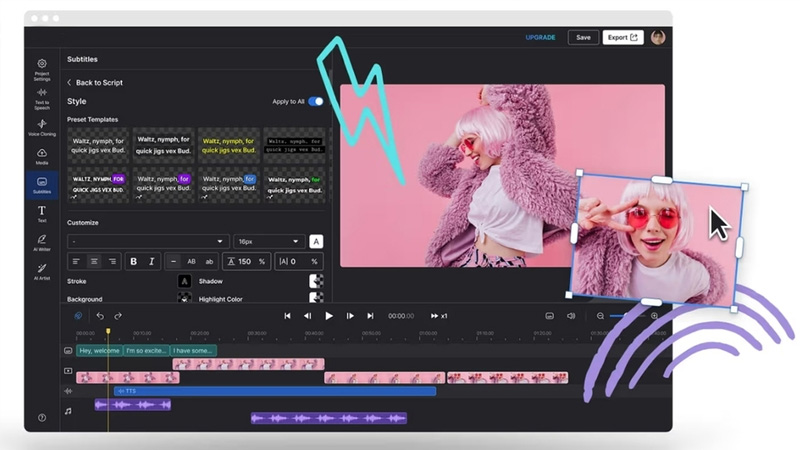Select 'I have some...' subtitle clip
This screenshot has width=800, height=450.
tap(193, 351)
